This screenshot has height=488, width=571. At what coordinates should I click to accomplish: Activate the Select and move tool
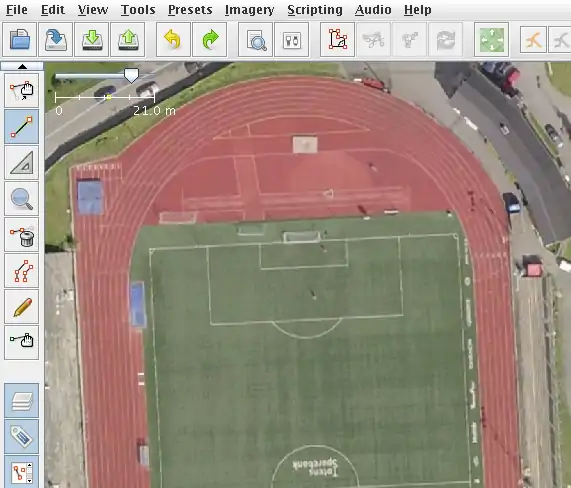pyautogui.click(x=21, y=90)
